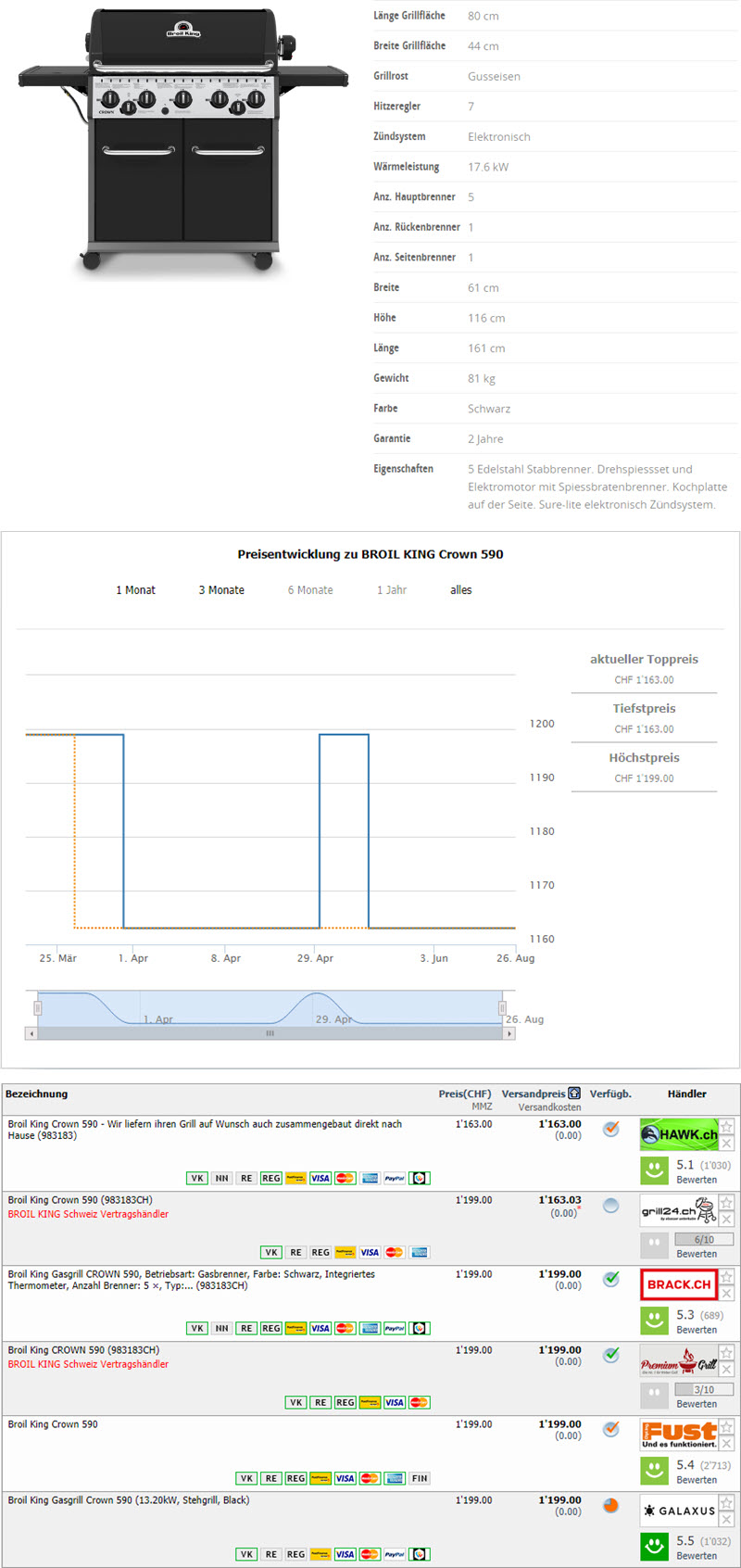Click favorite star next to HAWK.ch logo
741x1568 pixels.
(727, 1126)
